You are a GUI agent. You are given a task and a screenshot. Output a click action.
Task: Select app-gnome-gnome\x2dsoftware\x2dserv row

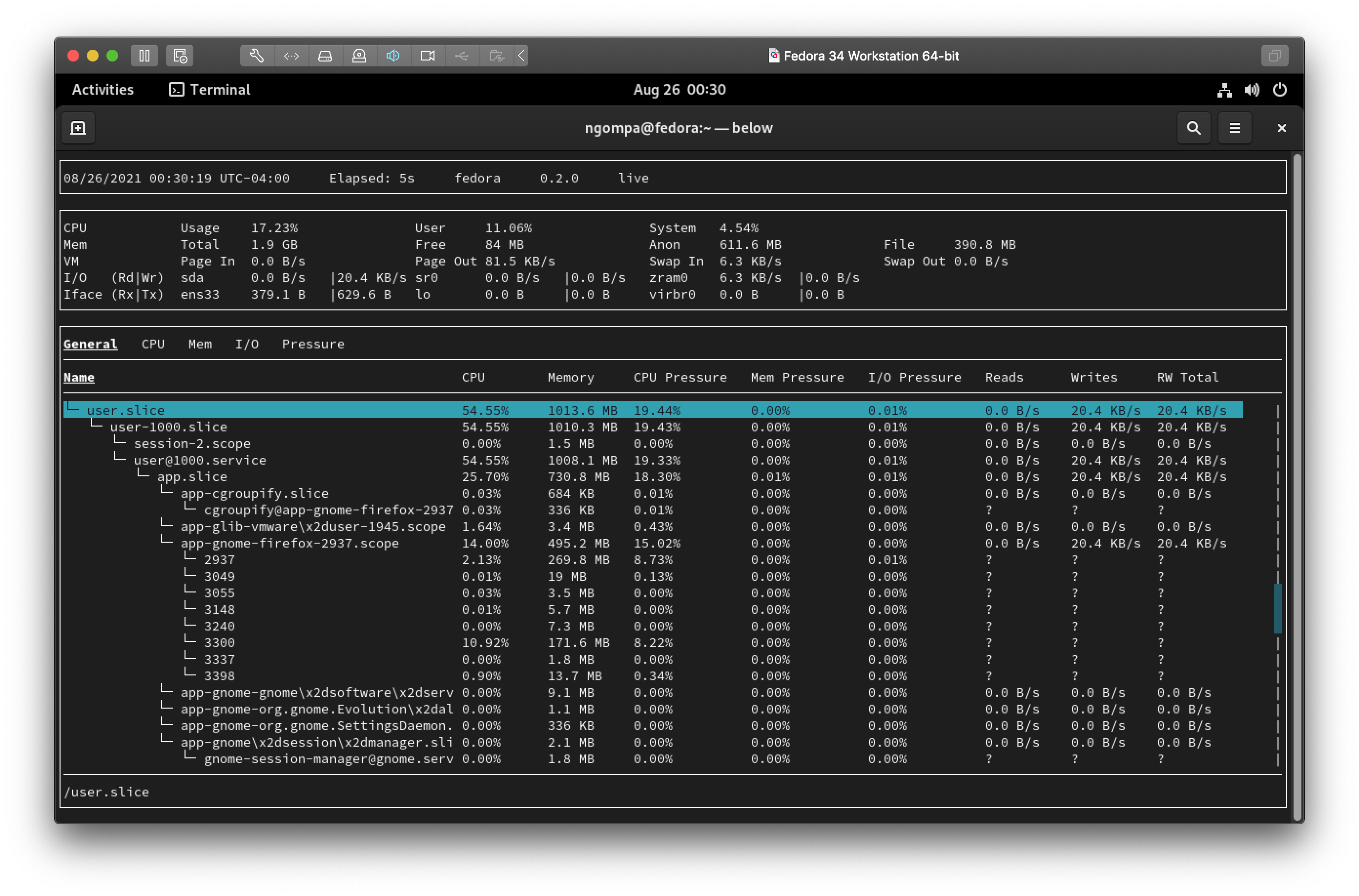(x=653, y=692)
